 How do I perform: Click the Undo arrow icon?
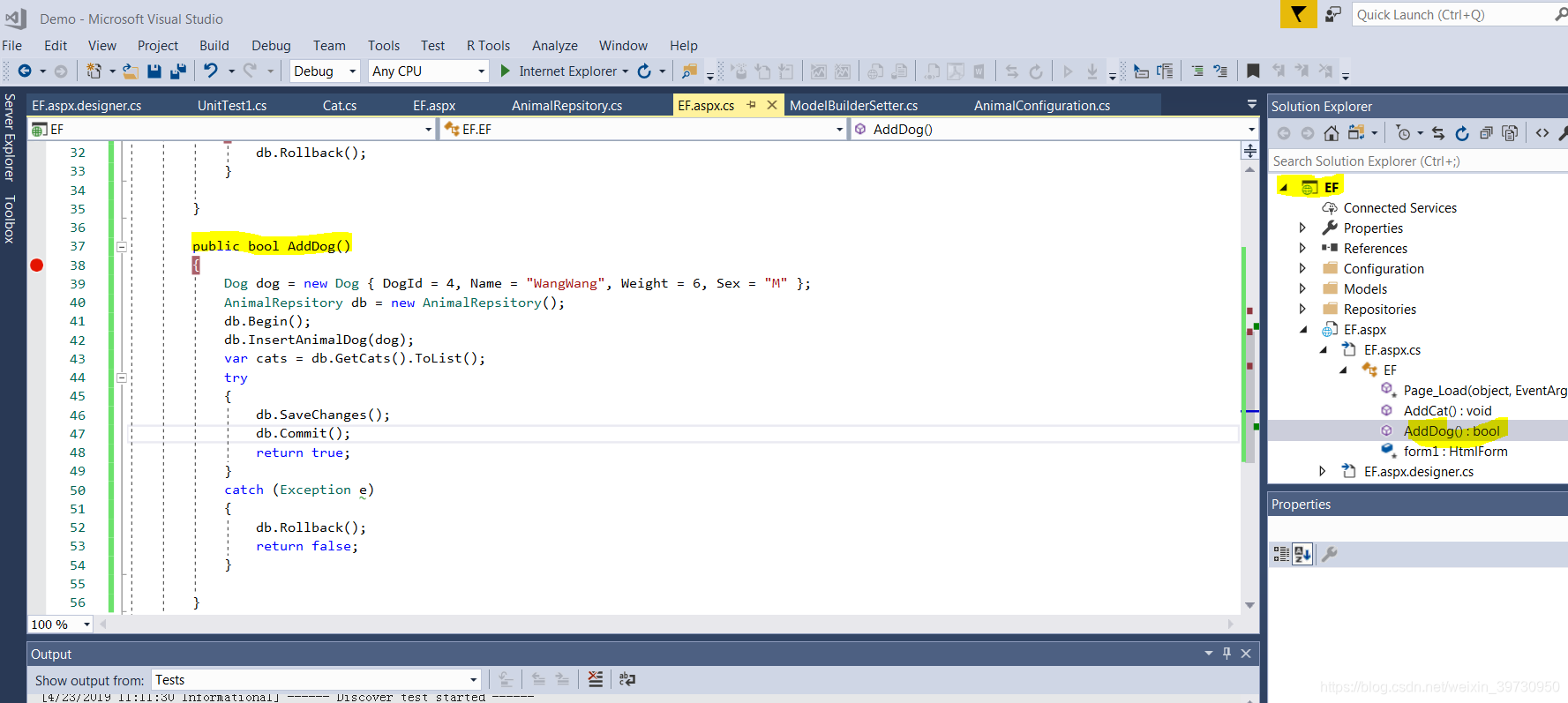(x=210, y=71)
